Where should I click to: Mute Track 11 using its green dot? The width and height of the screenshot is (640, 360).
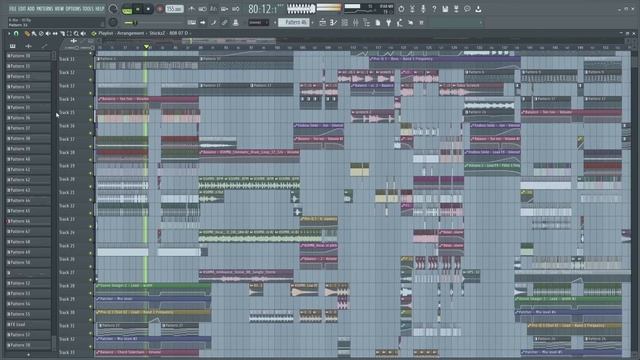91,67
